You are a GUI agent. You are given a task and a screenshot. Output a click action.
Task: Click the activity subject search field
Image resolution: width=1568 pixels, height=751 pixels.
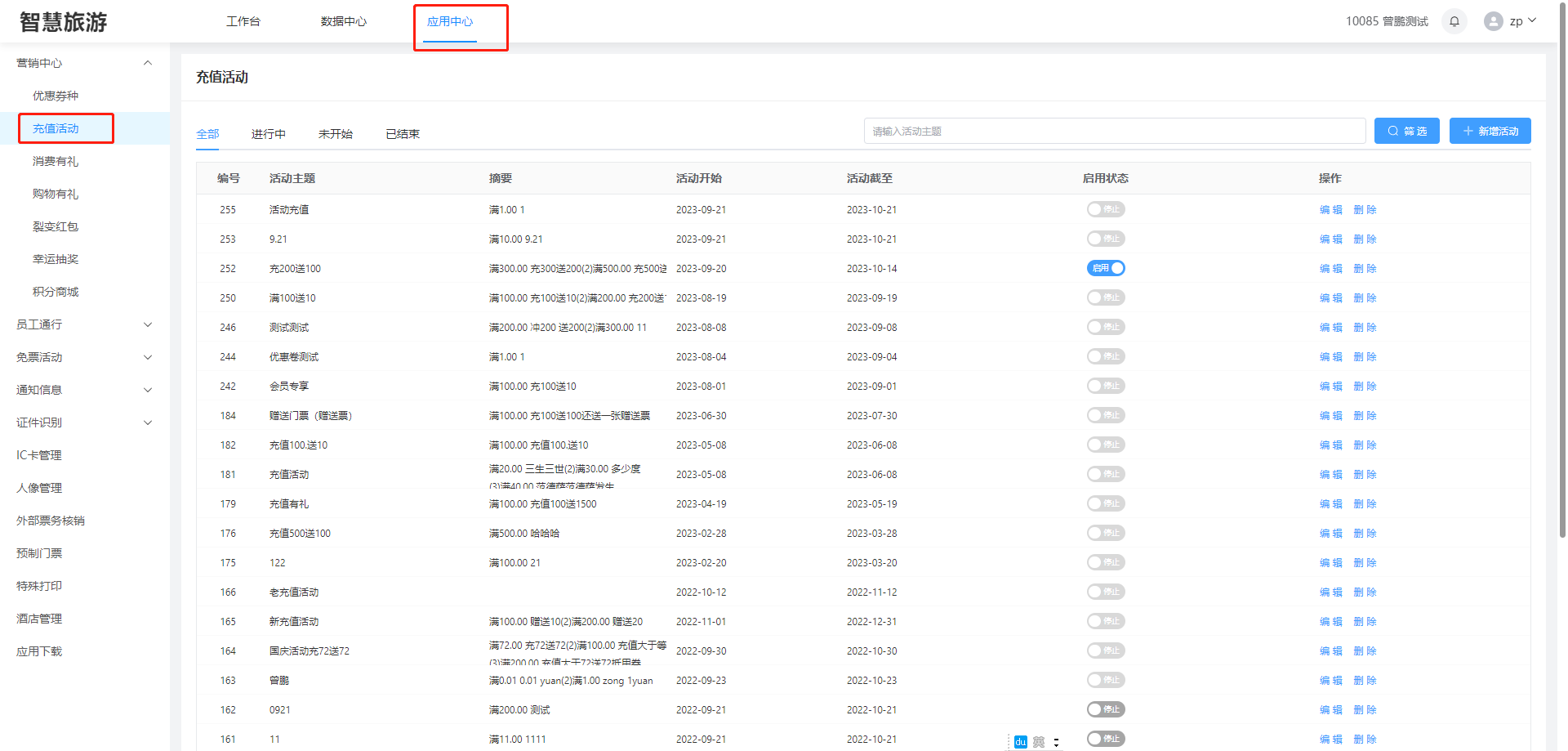click(x=1114, y=131)
